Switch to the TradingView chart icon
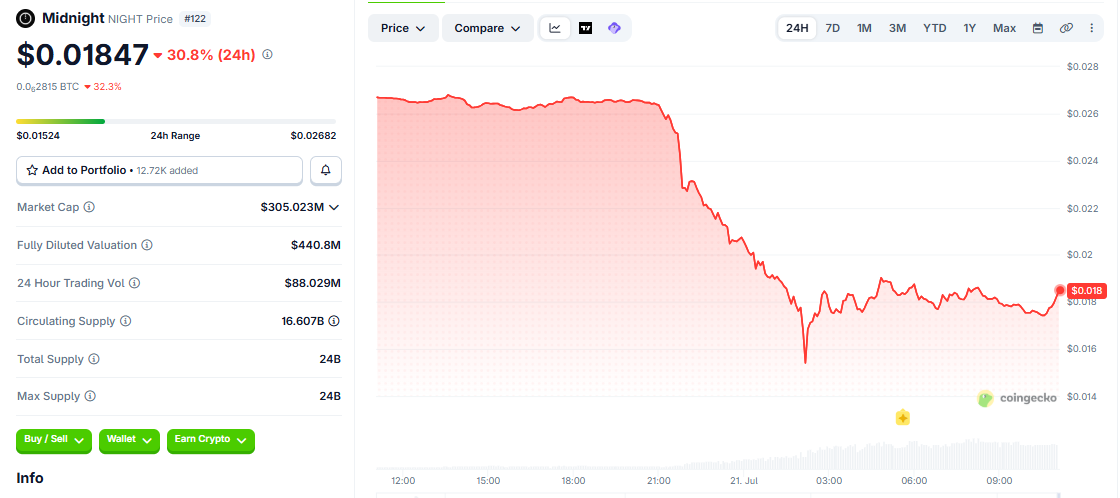The image size is (1120, 498). (585, 28)
